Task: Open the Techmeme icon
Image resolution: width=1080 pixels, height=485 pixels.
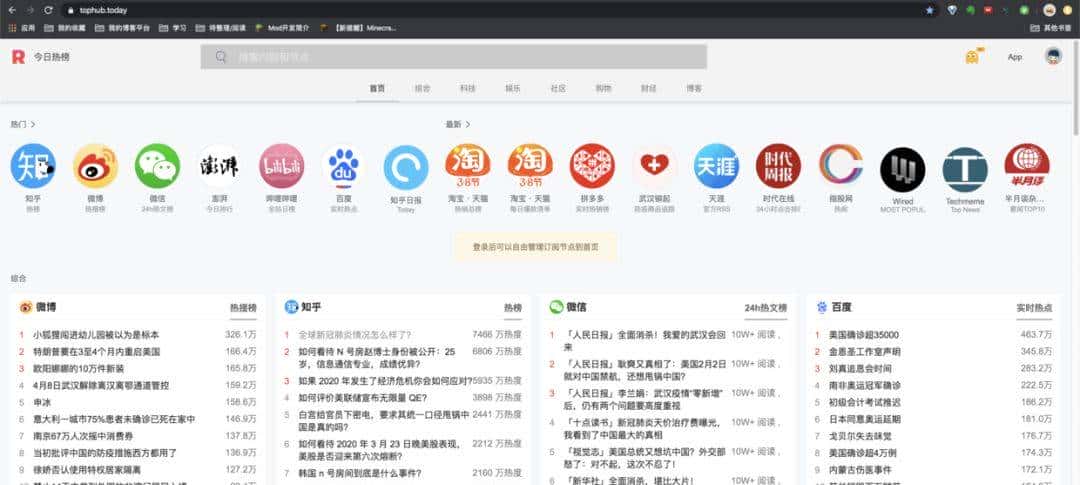Action: [965, 169]
